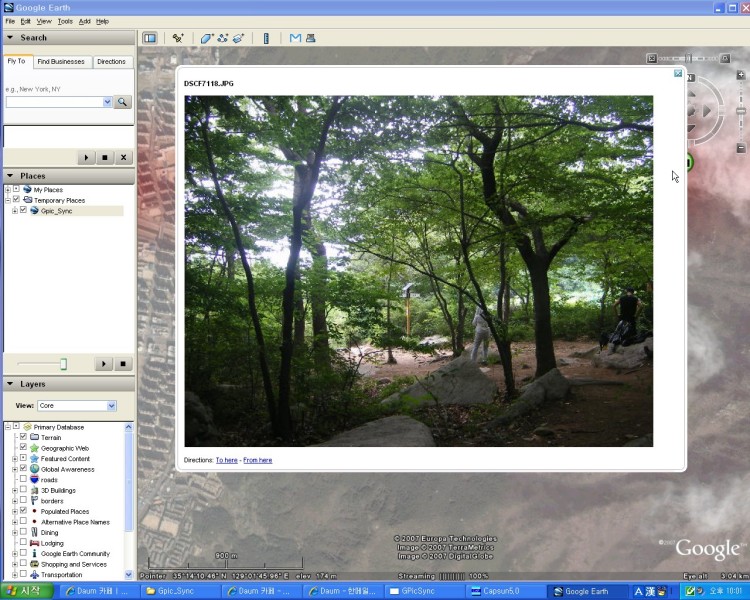The image size is (750, 600).
Task: Click the Geographic Web layer icon
Action: (x=34, y=448)
